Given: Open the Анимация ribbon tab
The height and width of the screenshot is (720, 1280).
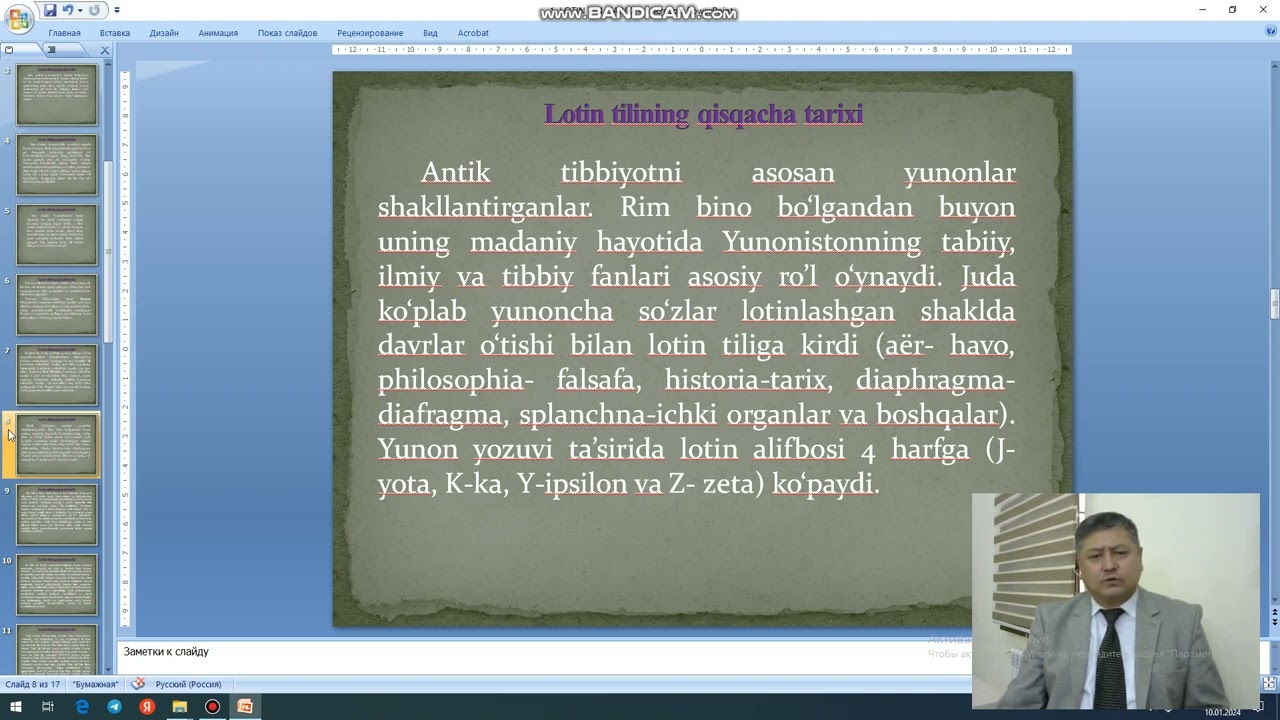Looking at the screenshot, I should point(218,33).
